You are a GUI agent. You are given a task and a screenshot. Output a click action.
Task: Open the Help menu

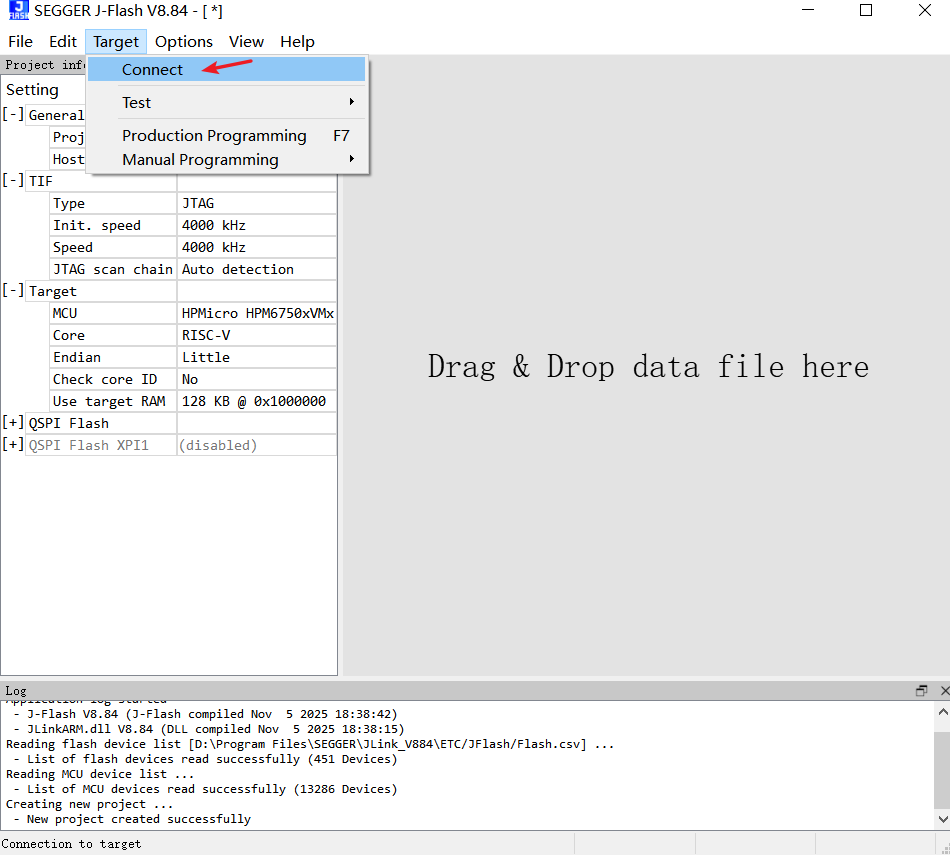[297, 42]
